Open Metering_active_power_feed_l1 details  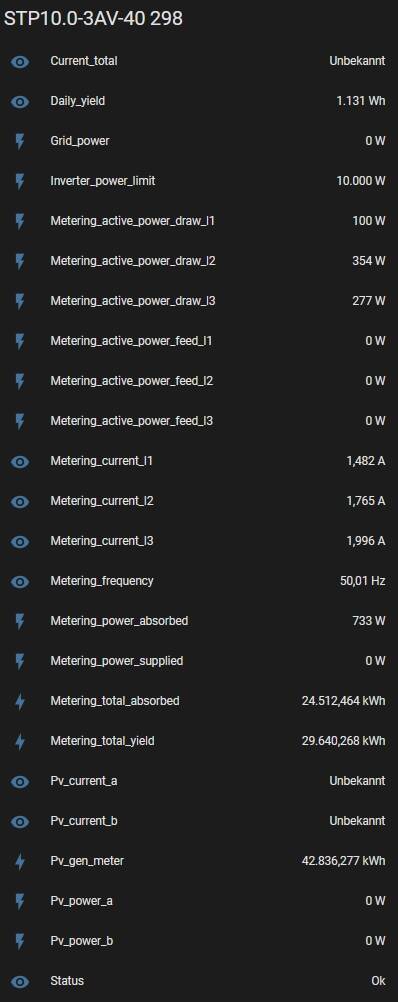[x=199, y=341]
